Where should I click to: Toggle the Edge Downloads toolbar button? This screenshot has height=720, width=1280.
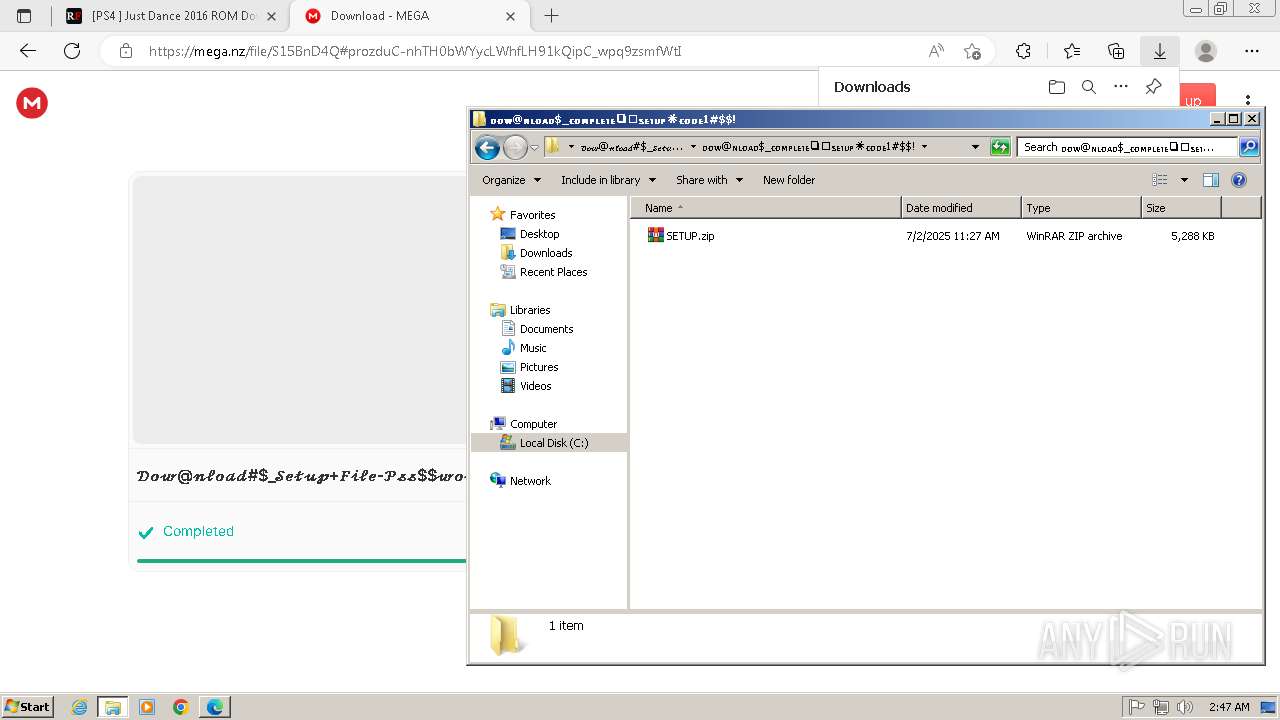[1160, 51]
